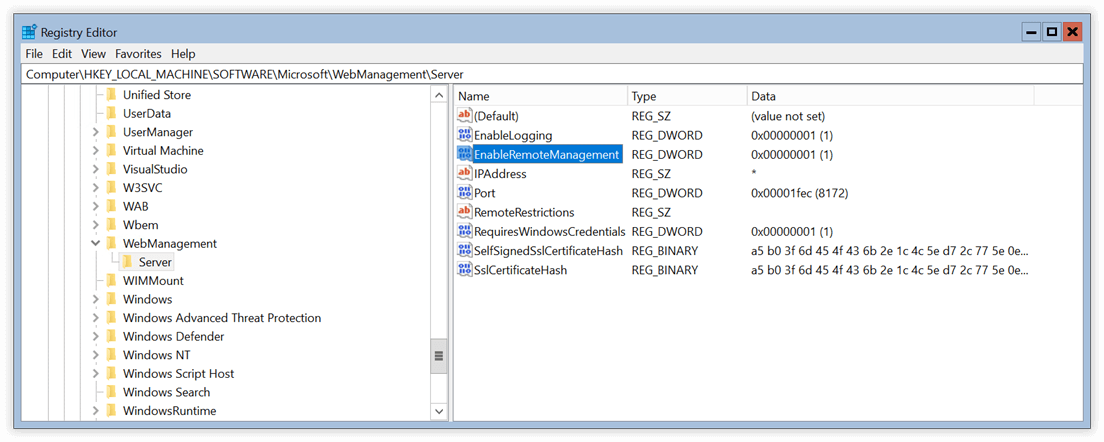Click the SelfSignedSslCertificateHash binary icon
Screen dimensions: 1104x442
coord(465,250)
